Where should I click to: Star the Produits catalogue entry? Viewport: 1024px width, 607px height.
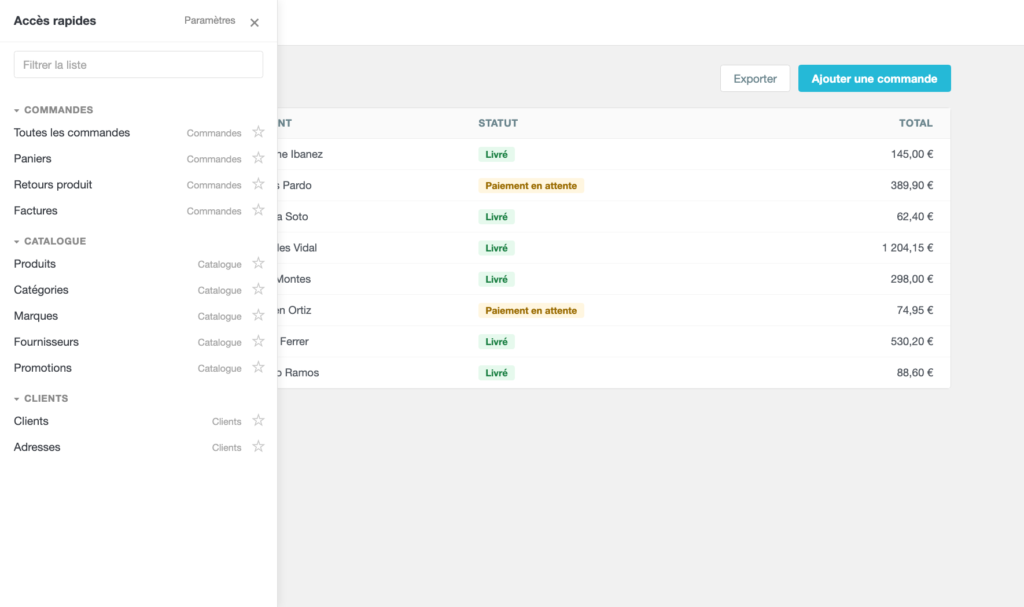(x=259, y=263)
